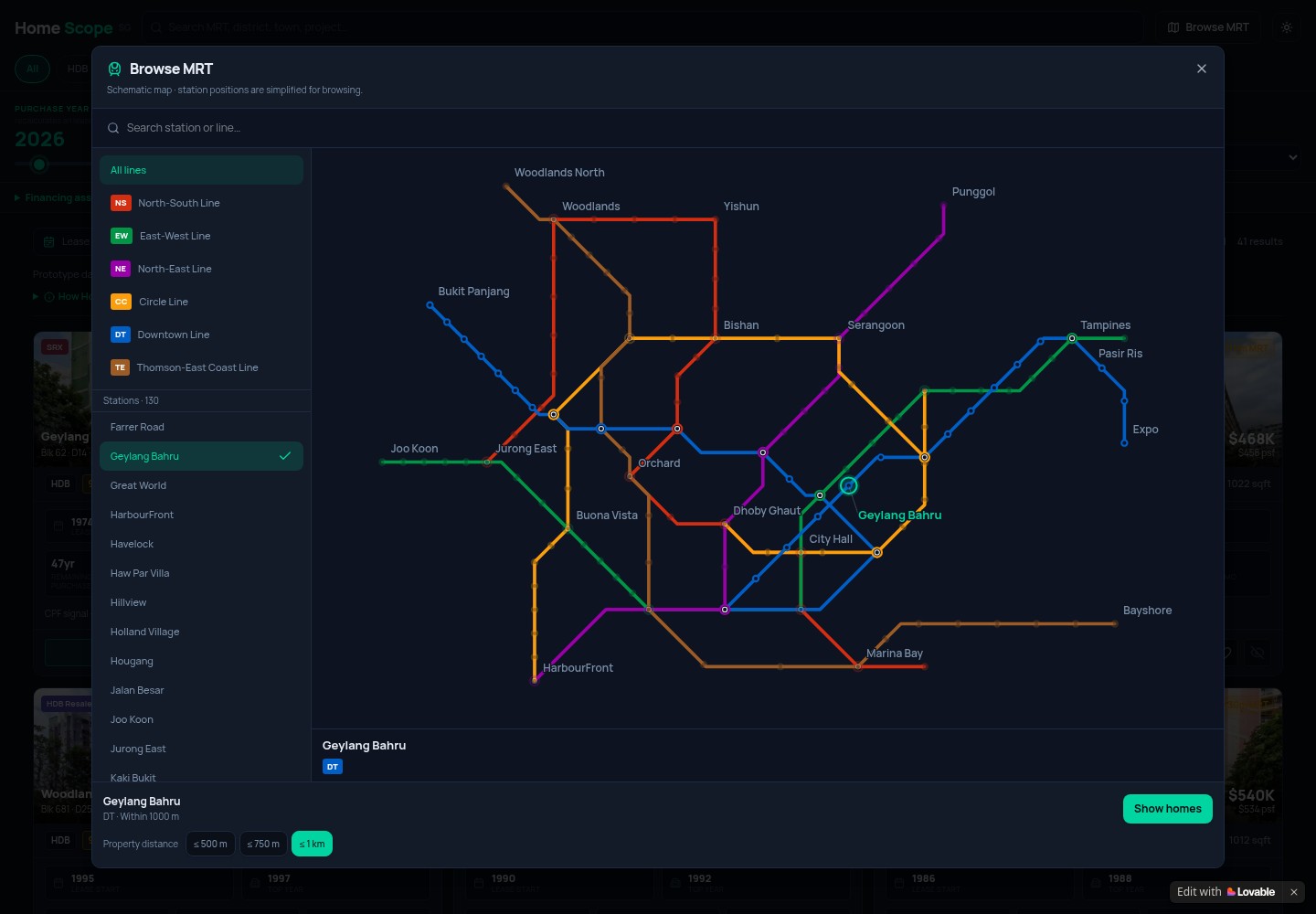Click the Orchard map label
This screenshot has width=1316, height=914.
click(x=659, y=463)
